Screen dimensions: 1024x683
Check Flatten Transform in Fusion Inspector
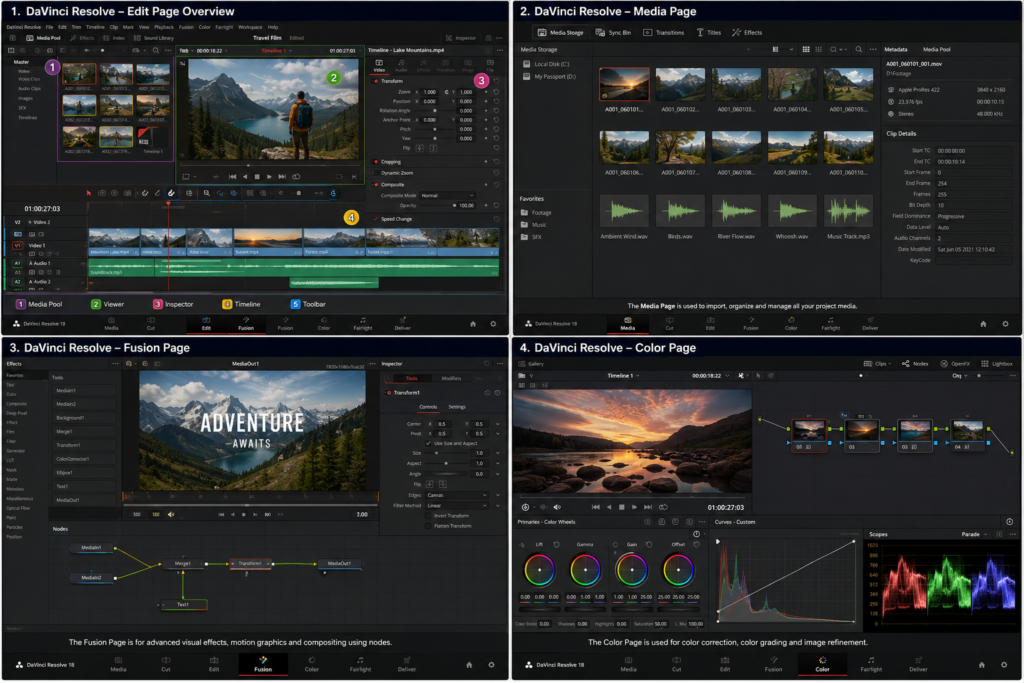point(428,526)
